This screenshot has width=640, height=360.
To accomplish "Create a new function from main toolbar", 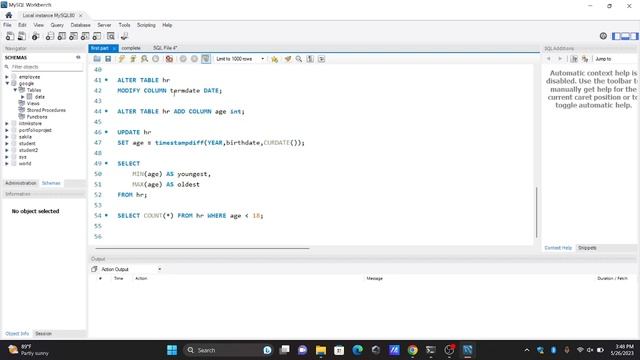I will coord(97,36).
